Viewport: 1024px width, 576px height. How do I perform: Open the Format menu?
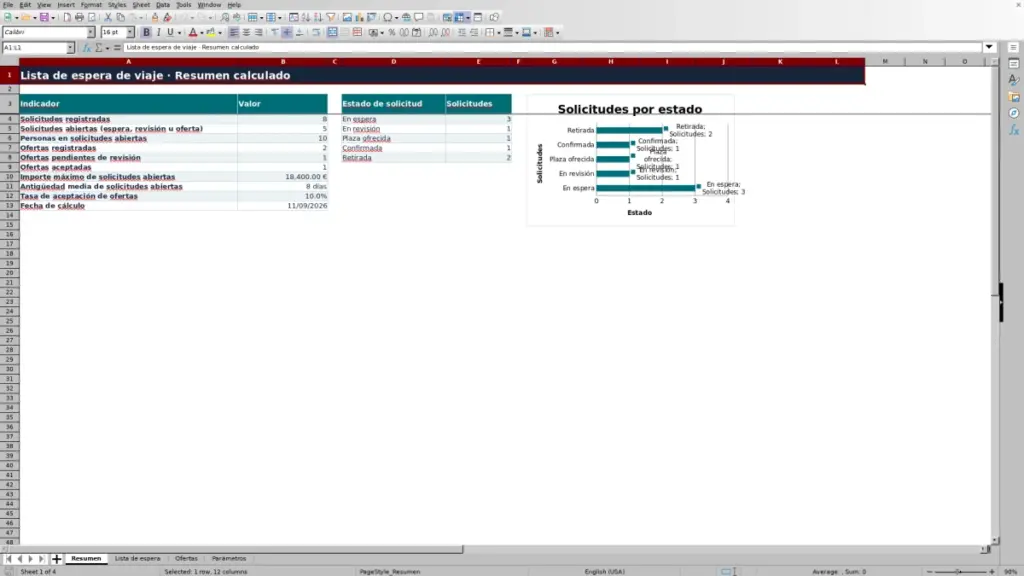click(91, 5)
